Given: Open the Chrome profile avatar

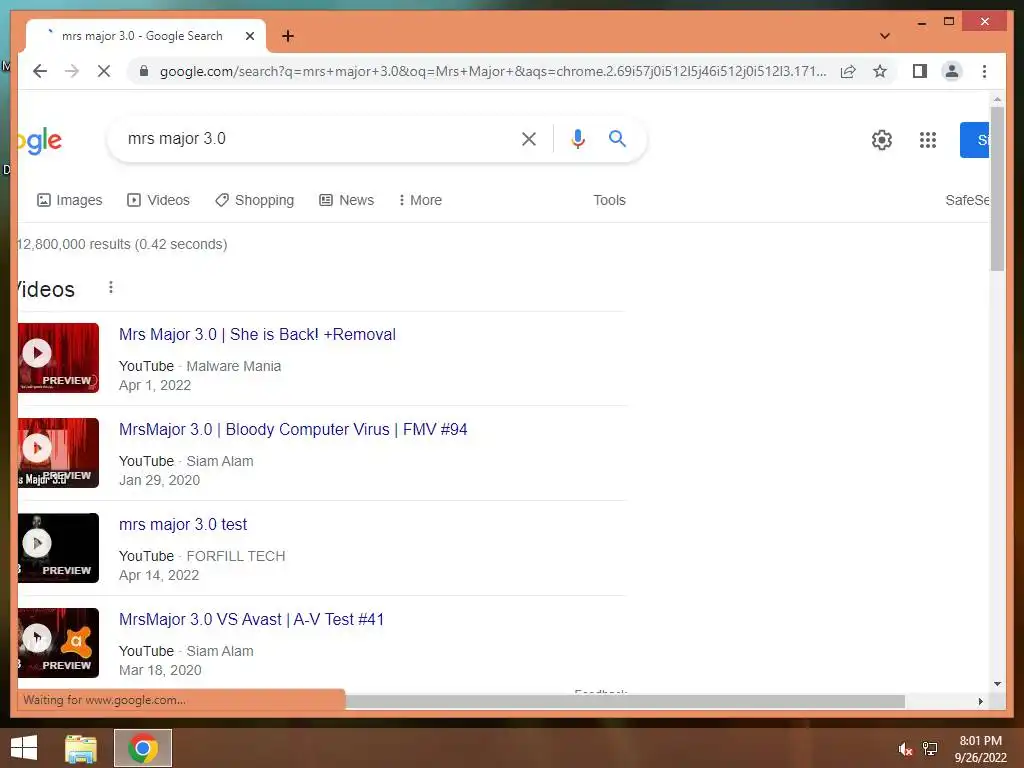Looking at the screenshot, I should pyautogui.click(x=952, y=71).
